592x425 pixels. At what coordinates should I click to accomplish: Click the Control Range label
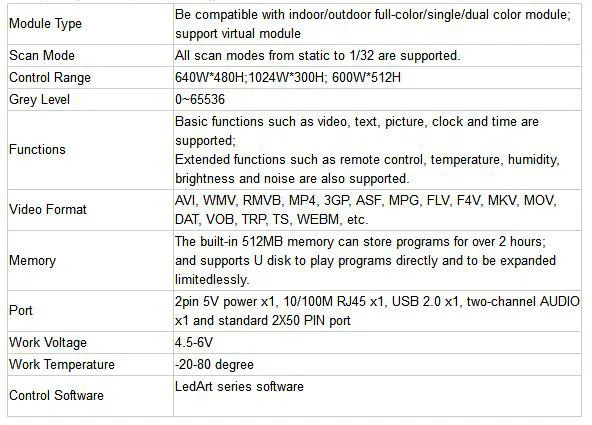click(x=50, y=77)
